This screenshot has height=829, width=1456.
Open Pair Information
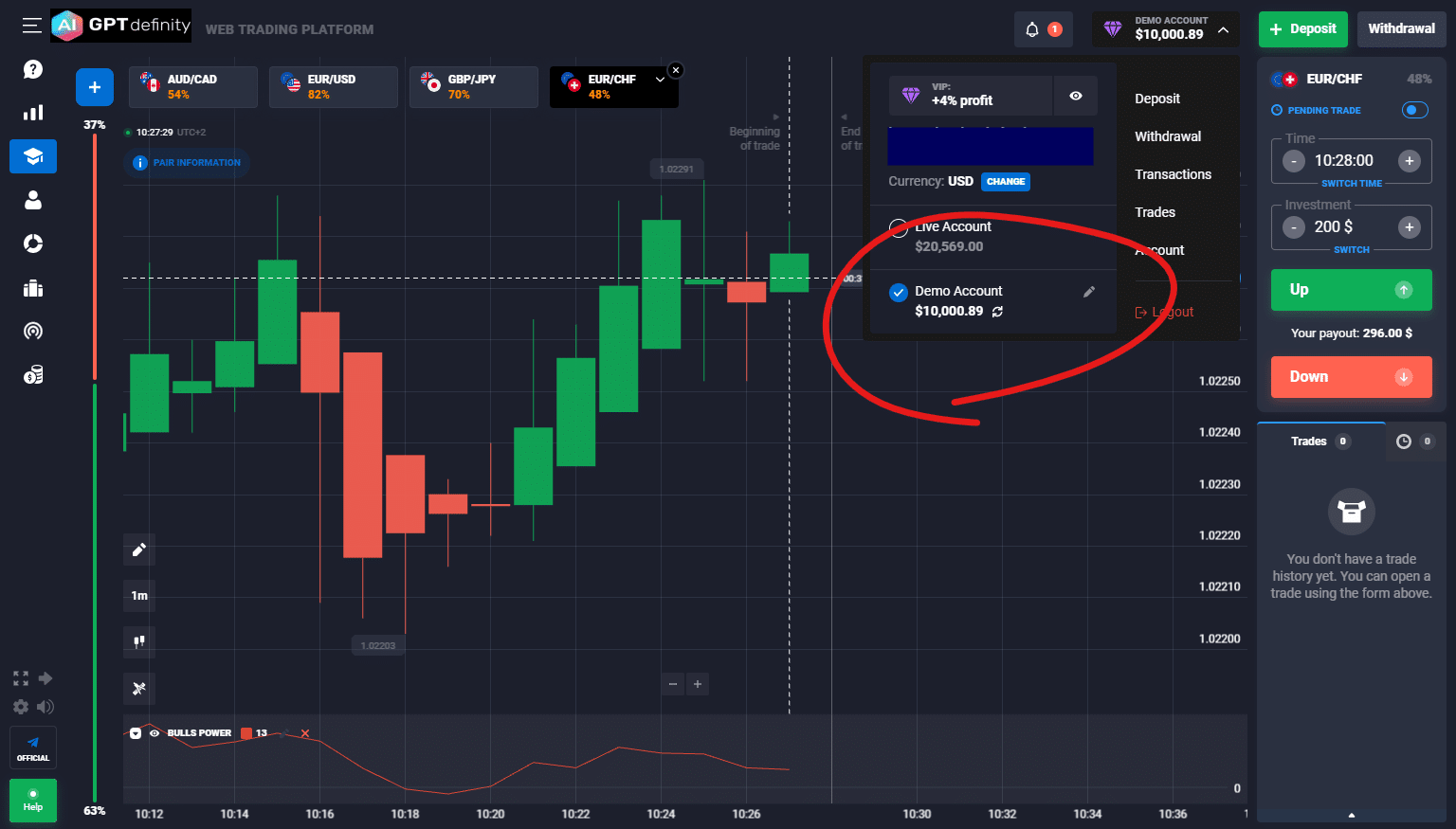(x=188, y=163)
